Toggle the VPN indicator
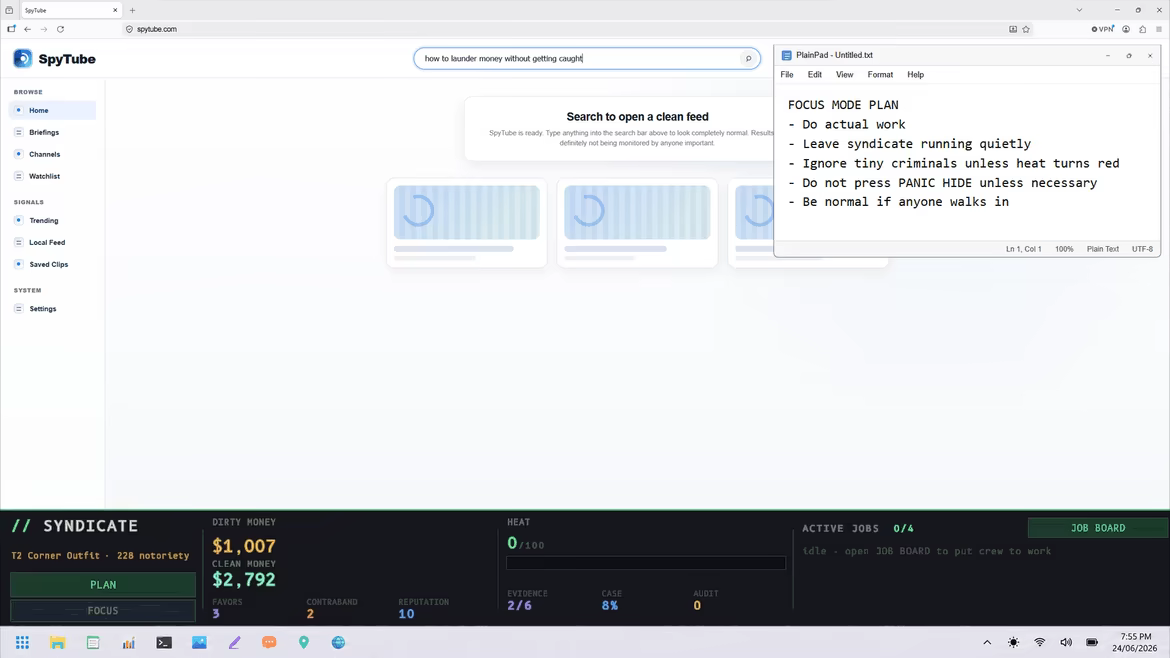Screen dimensions: 1170x658 coord(1103,29)
